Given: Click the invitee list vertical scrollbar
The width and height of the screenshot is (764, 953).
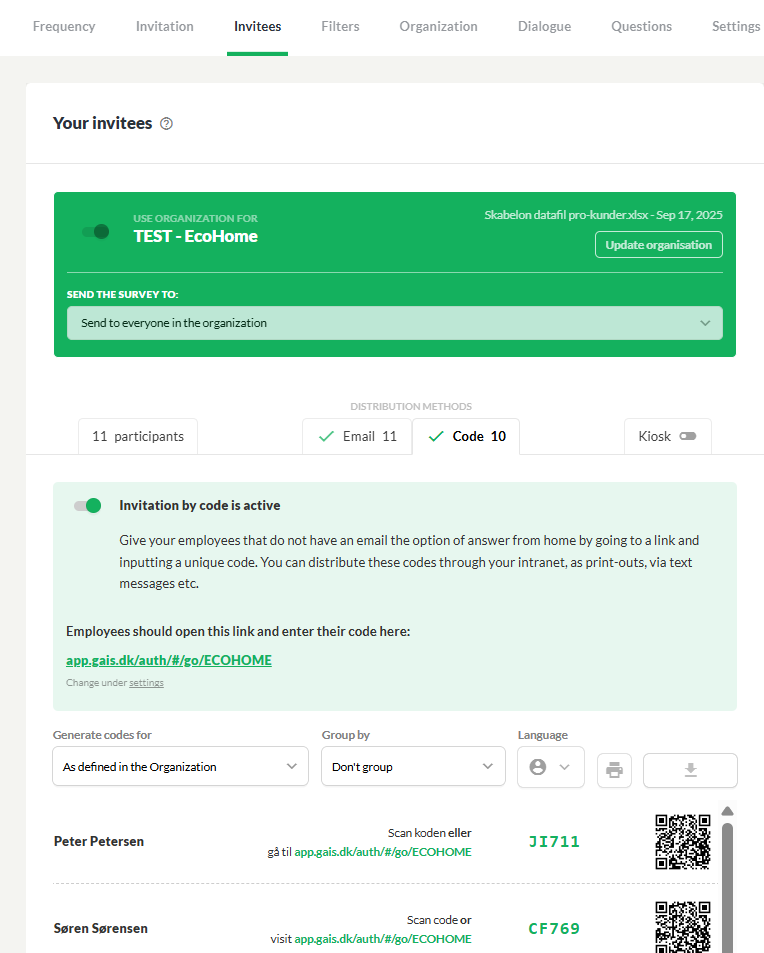Looking at the screenshot, I should (728, 887).
